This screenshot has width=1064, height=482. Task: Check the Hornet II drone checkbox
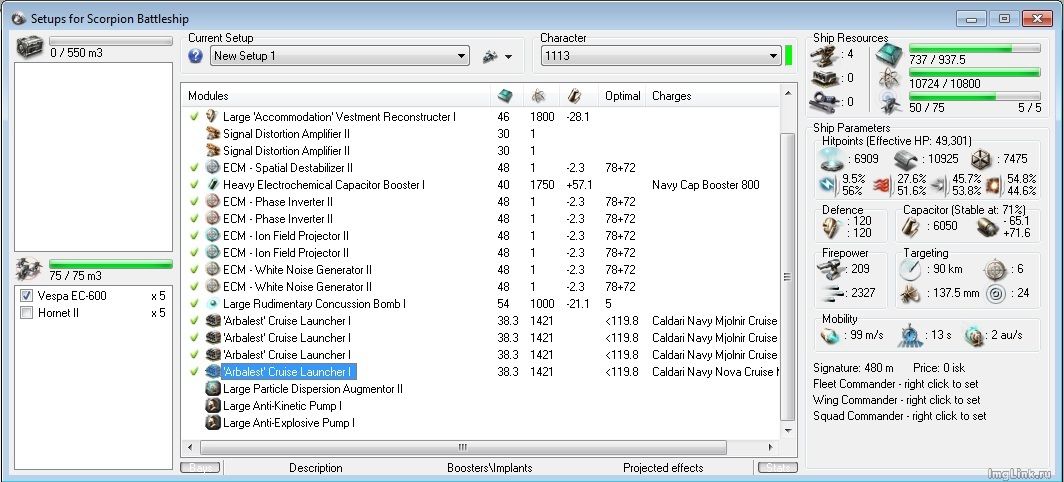[26, 313]
